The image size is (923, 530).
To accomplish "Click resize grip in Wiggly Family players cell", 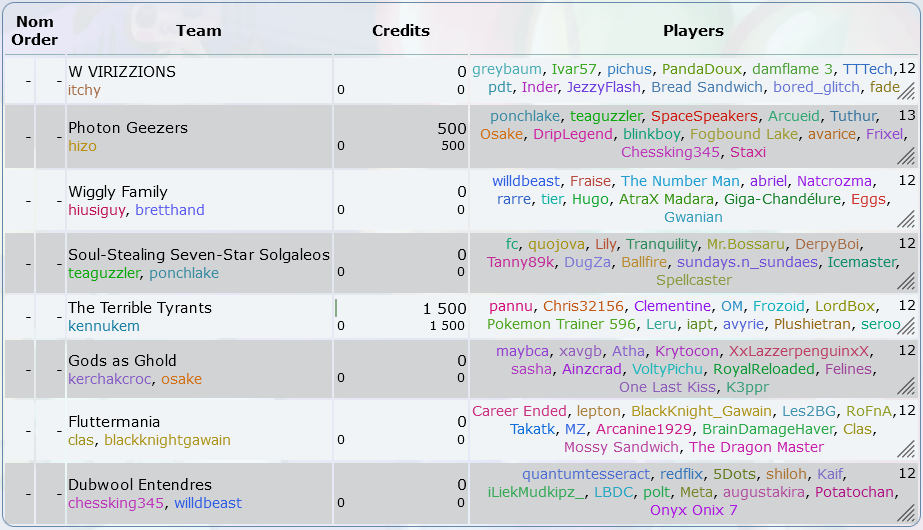I will pos(907,219).
